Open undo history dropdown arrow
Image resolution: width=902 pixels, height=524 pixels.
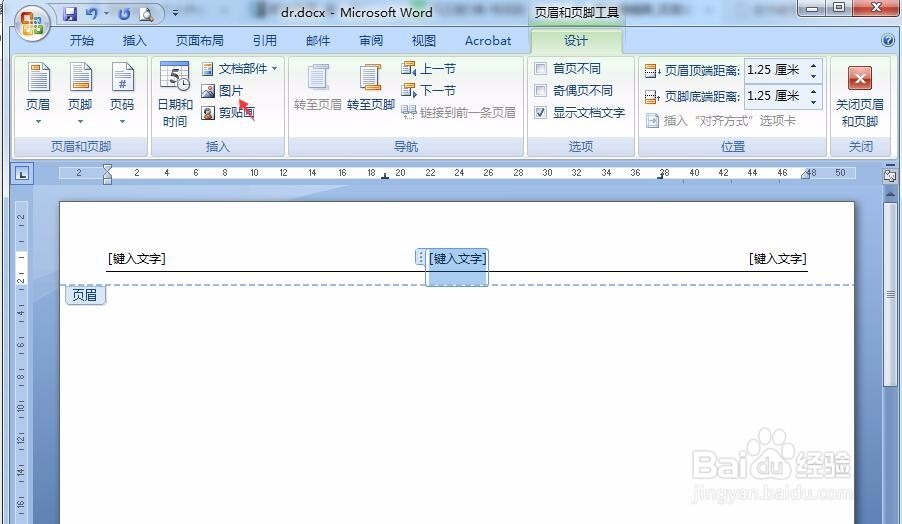[x=106, y=13]
